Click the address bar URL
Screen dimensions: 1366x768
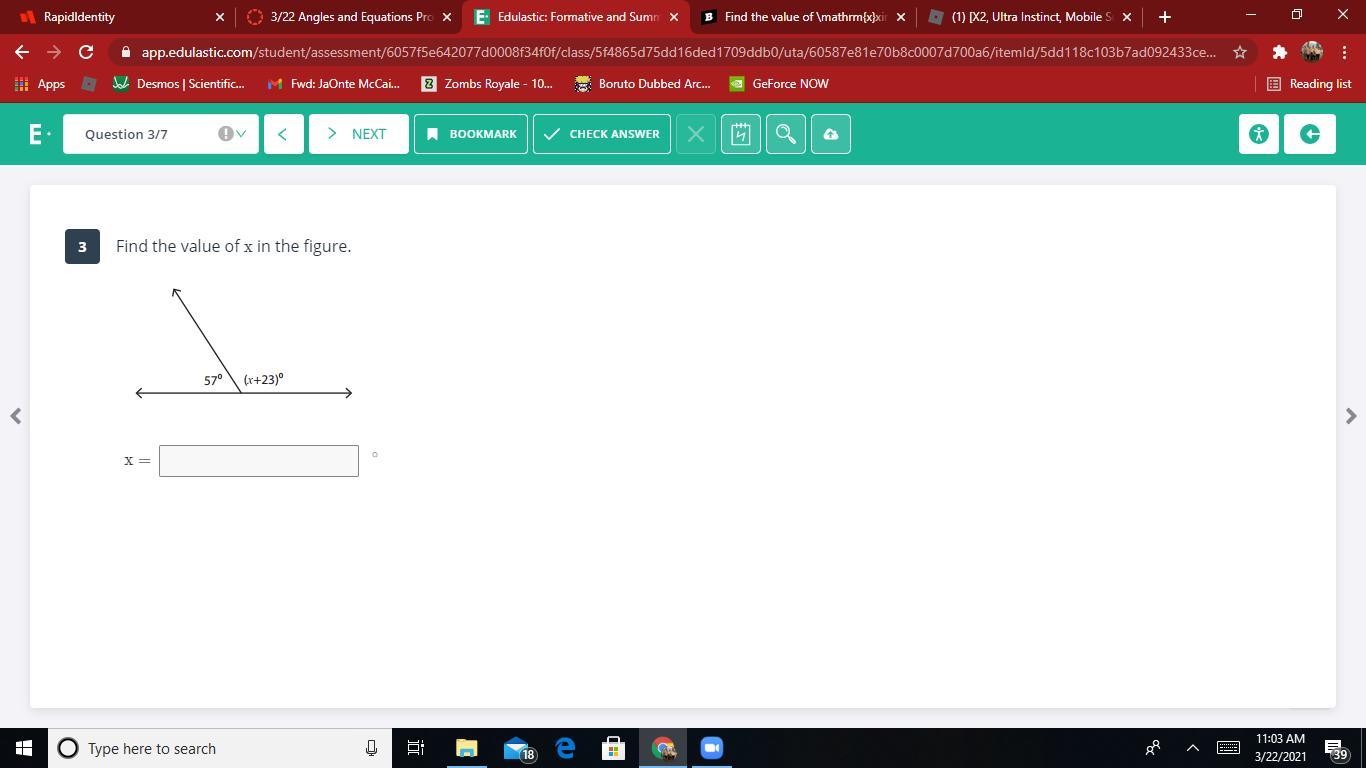tap(678, 52)
